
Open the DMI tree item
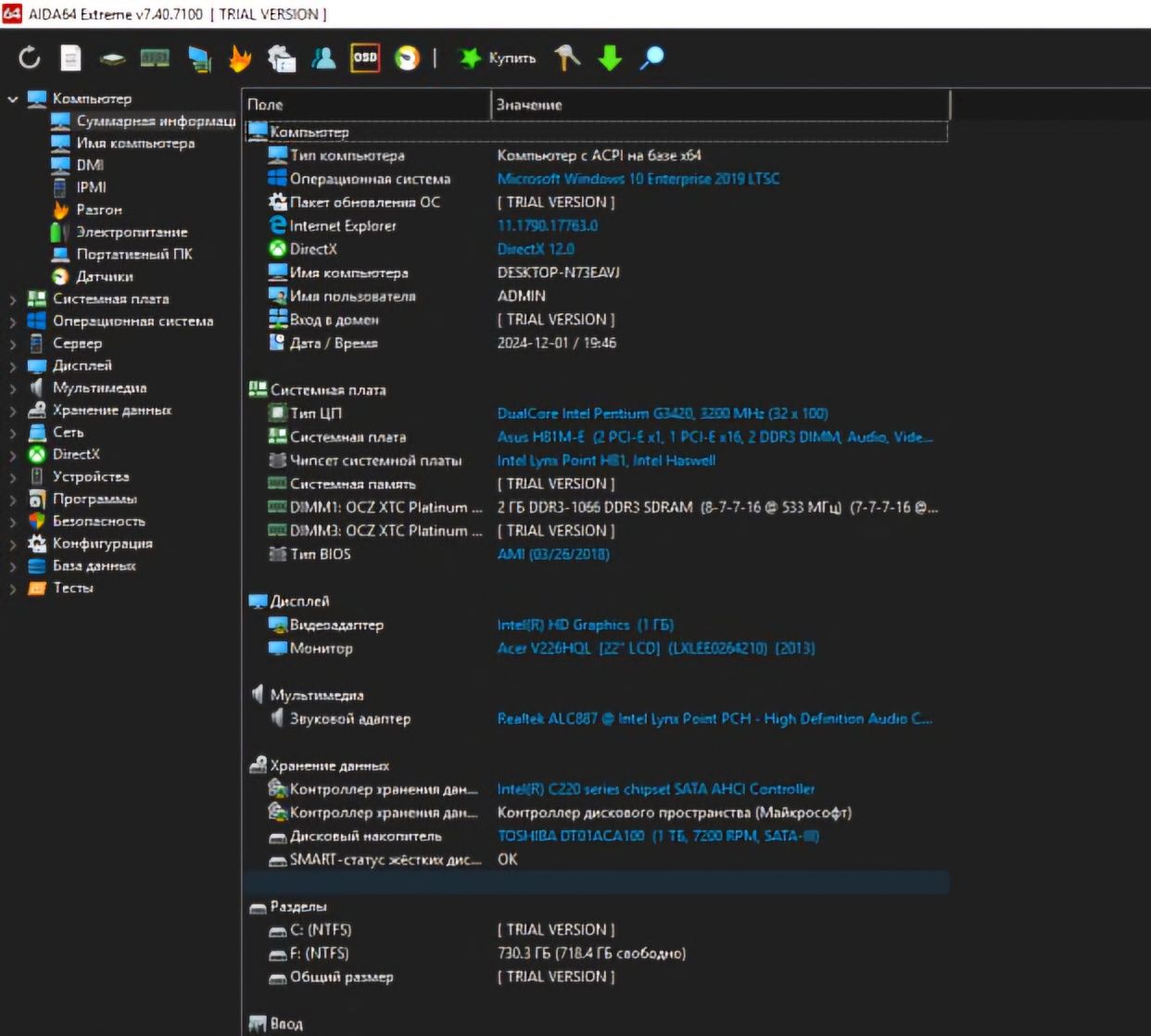[x=90, y=166]
